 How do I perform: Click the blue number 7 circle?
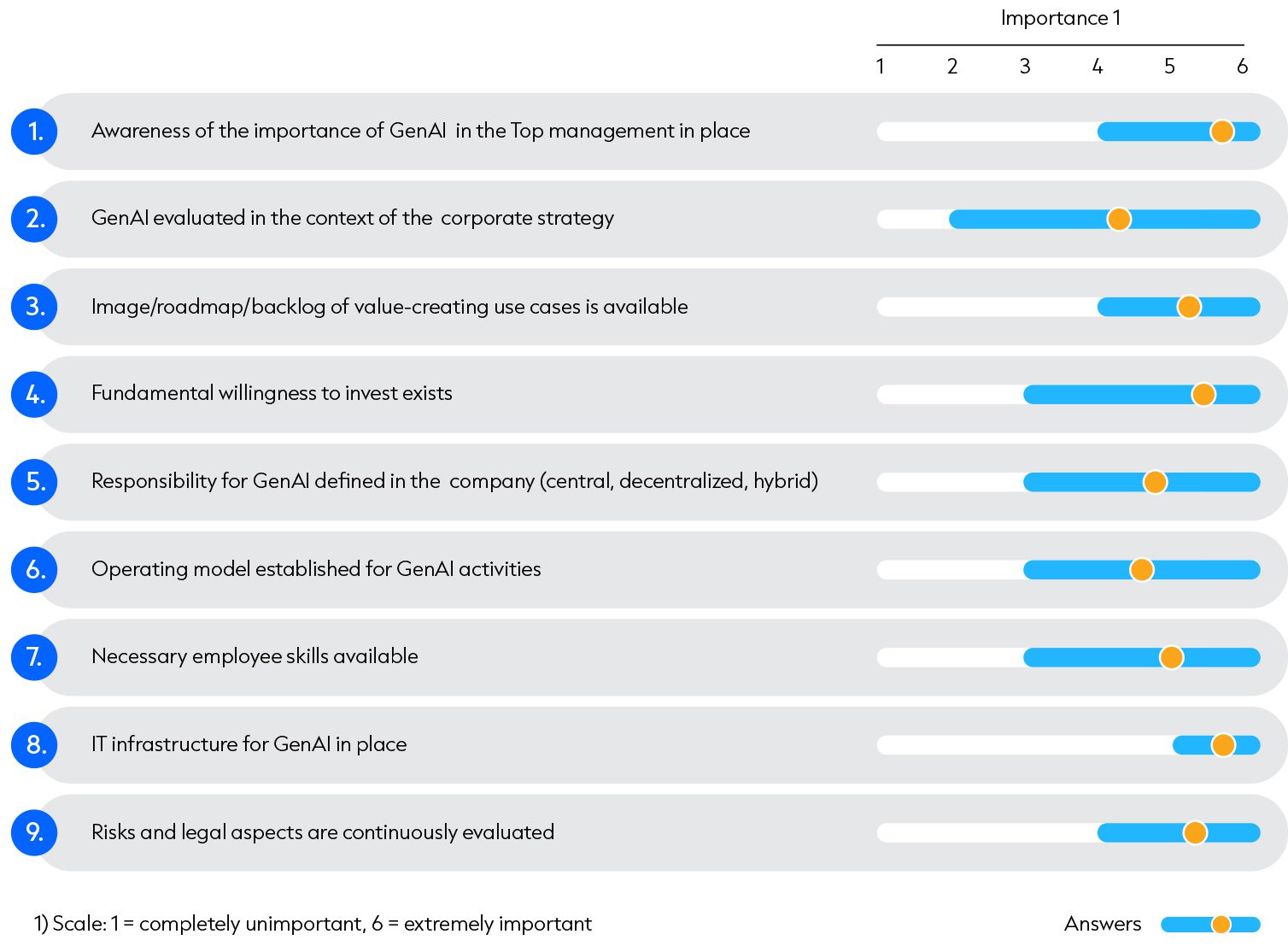click(x=34, y=657)
